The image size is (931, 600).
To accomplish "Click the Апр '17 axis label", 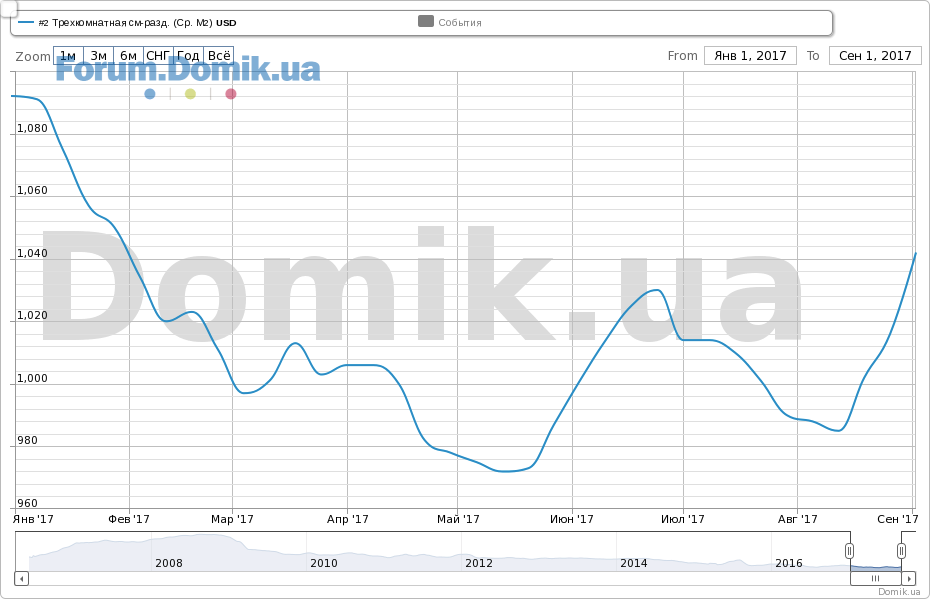I will (347, 519).
